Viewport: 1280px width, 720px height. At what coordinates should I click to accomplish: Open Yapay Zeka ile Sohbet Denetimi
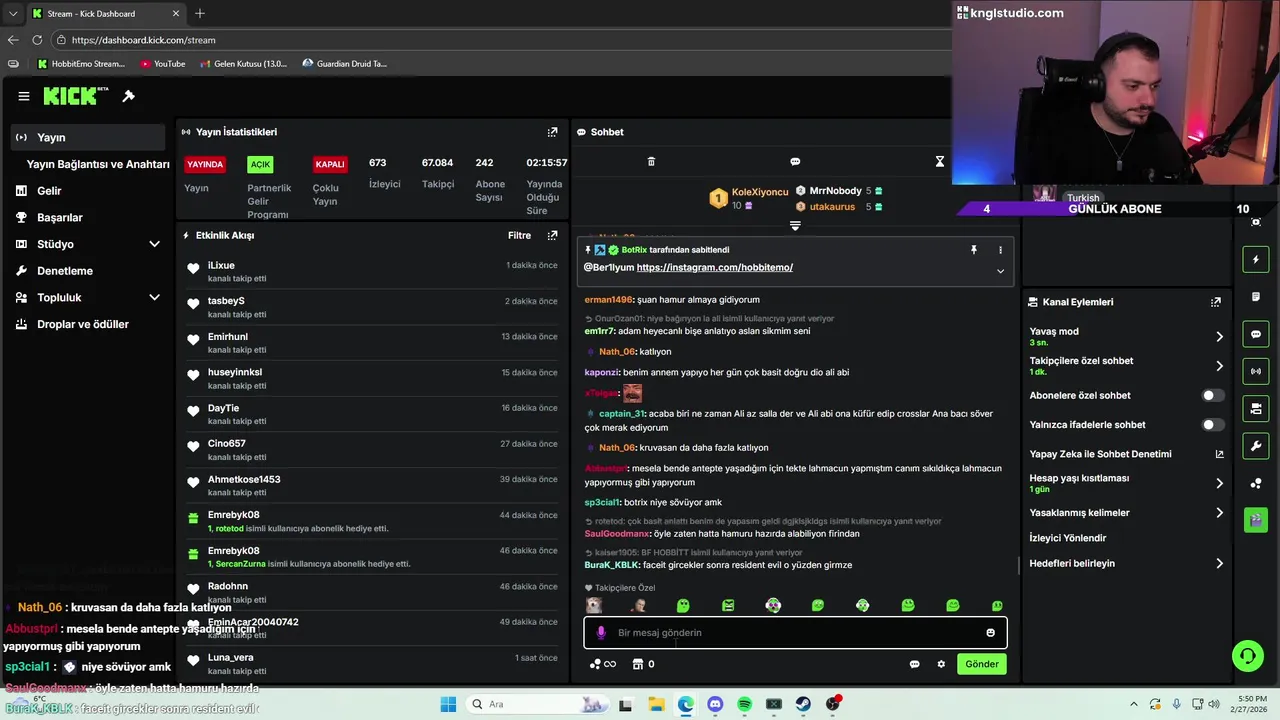coord(1126,454)
